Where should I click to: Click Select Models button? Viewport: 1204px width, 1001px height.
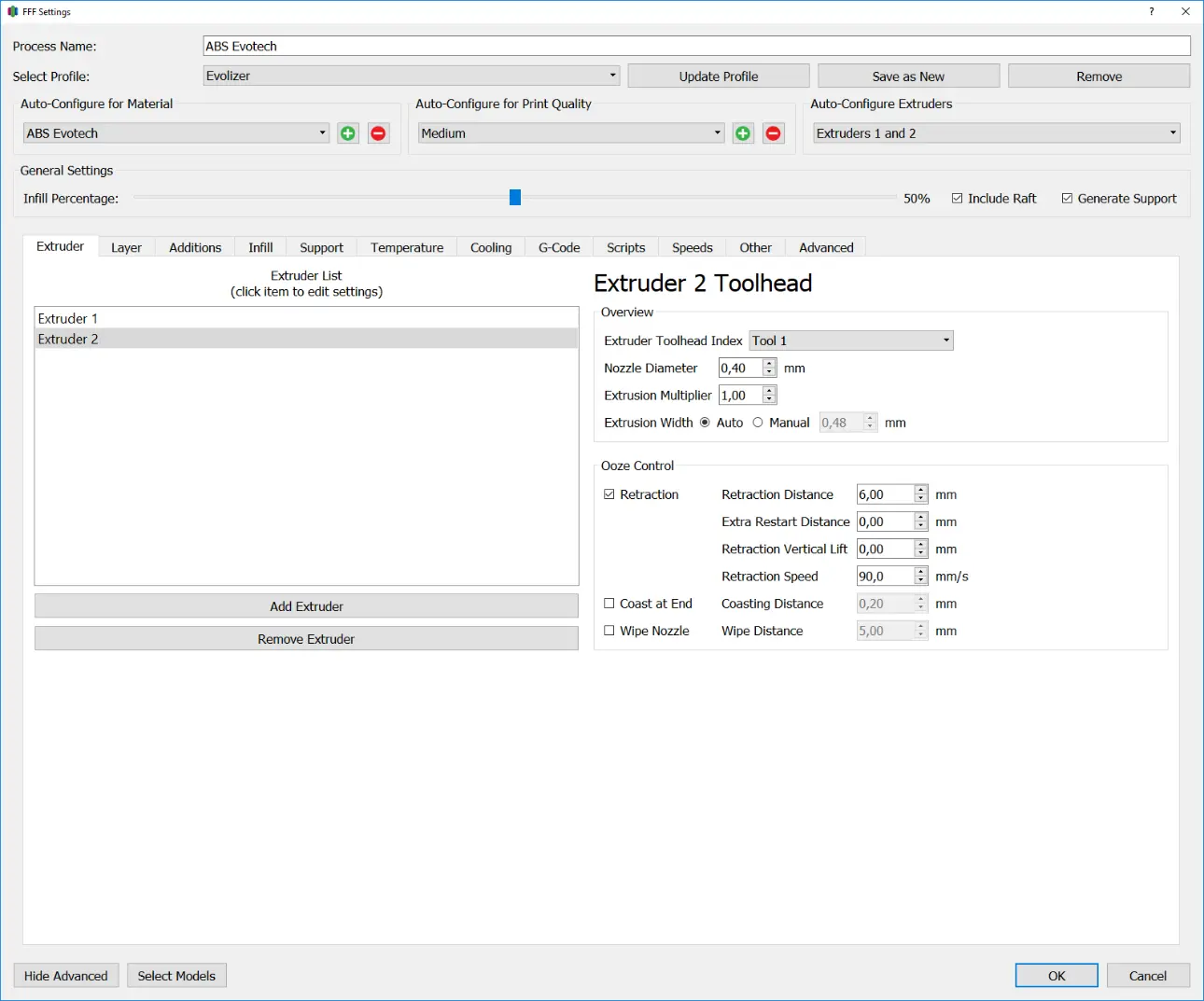[176, 976]
